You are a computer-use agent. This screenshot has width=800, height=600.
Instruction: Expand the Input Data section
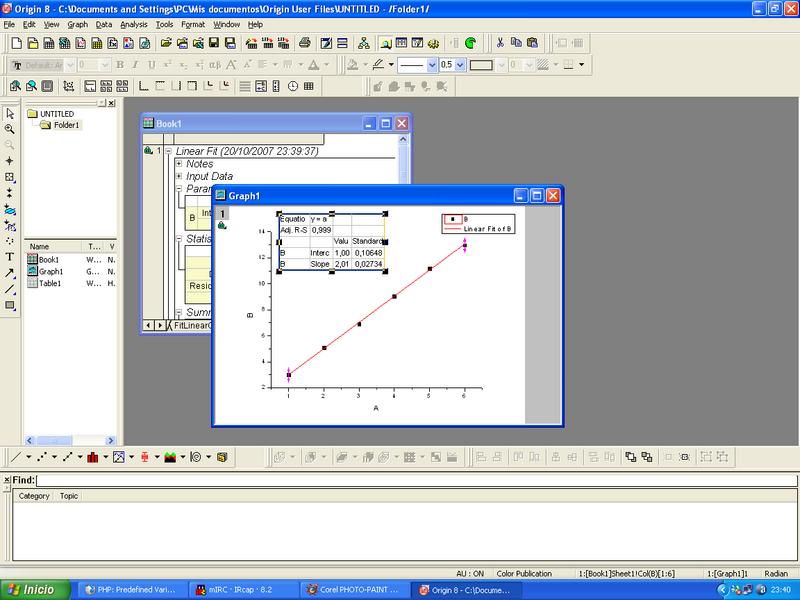pyautogui.click(x=179, y=177)
